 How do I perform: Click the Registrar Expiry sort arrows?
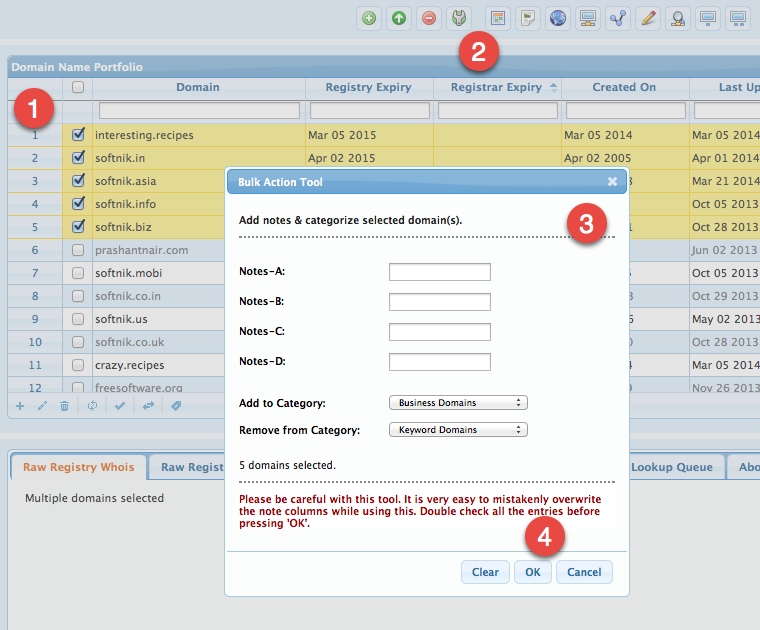click(x=554, y=88)
